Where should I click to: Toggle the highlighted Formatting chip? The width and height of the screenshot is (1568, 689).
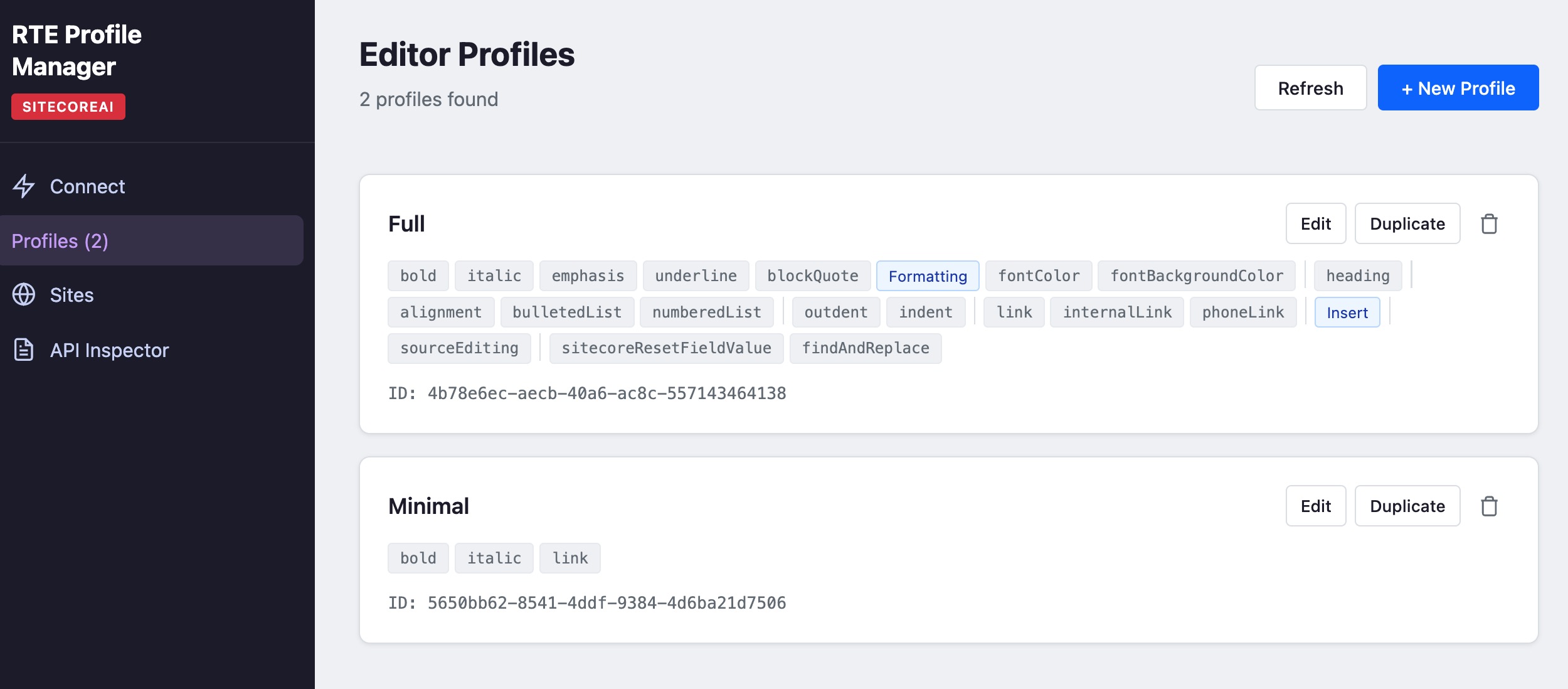[x=928, y=275]
